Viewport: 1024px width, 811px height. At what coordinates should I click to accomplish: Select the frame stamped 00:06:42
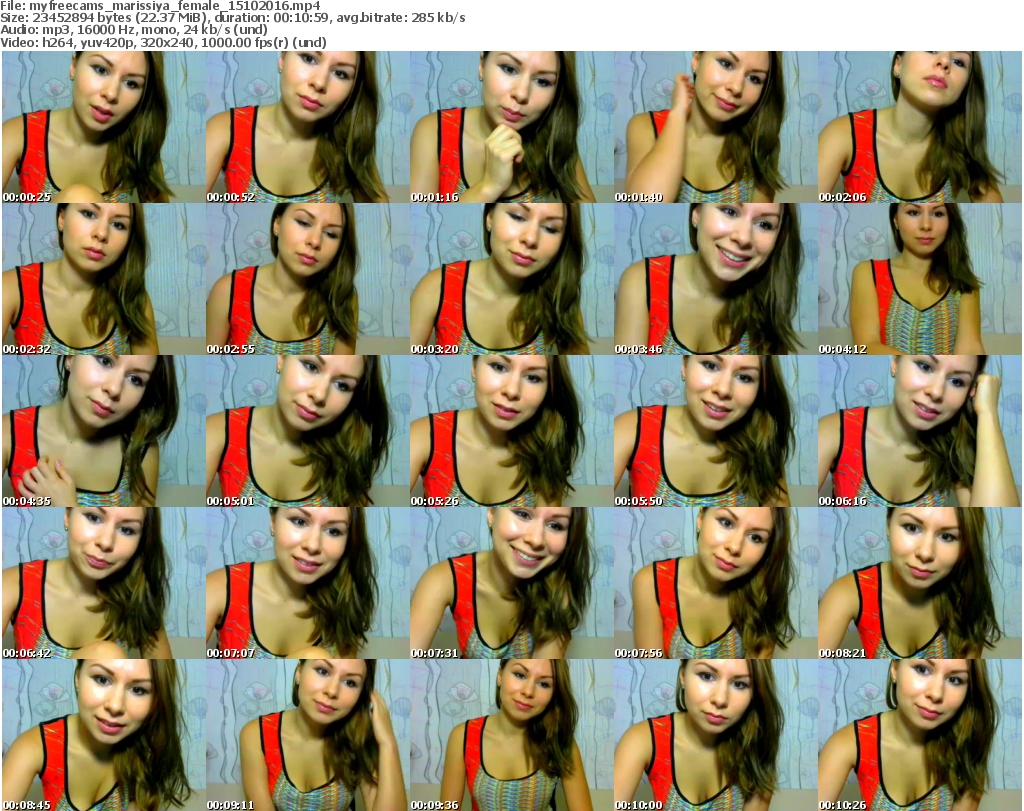point(103,583)
